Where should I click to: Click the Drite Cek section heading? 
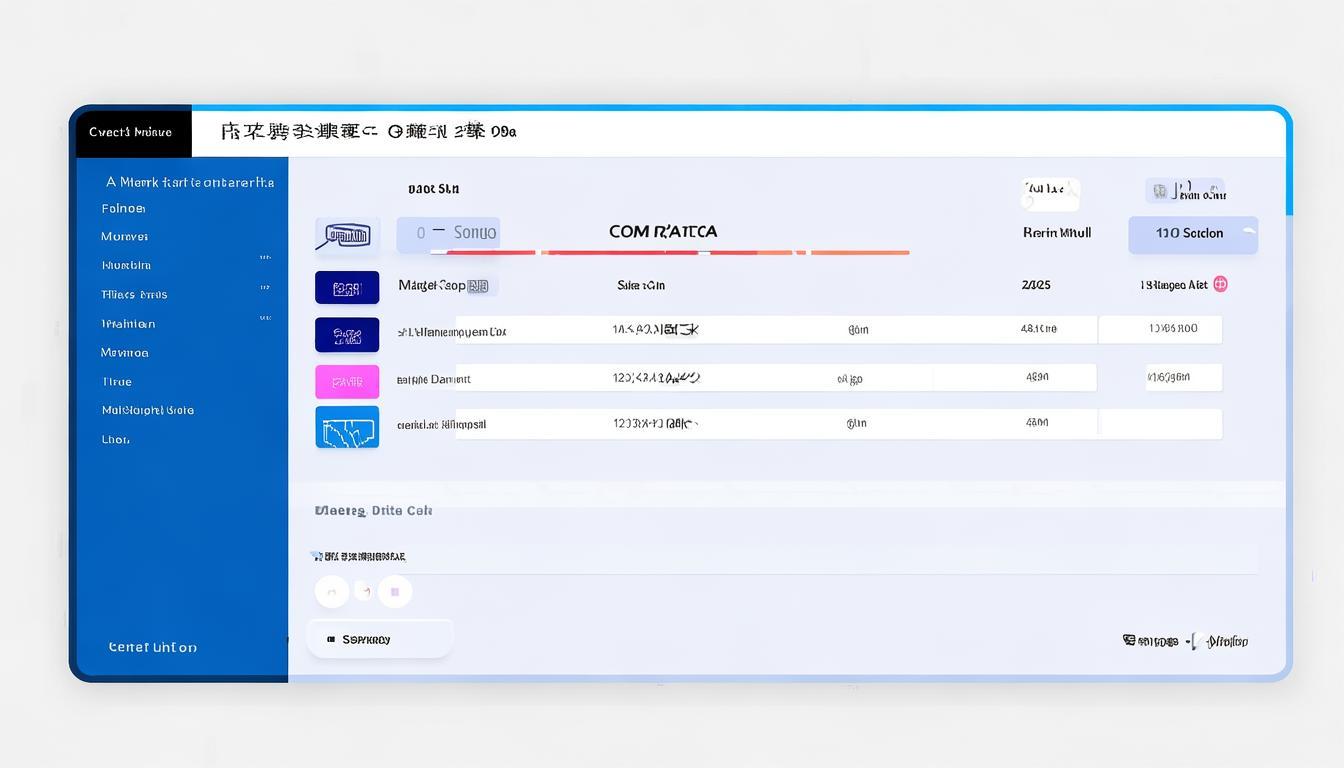click(373, 510)
